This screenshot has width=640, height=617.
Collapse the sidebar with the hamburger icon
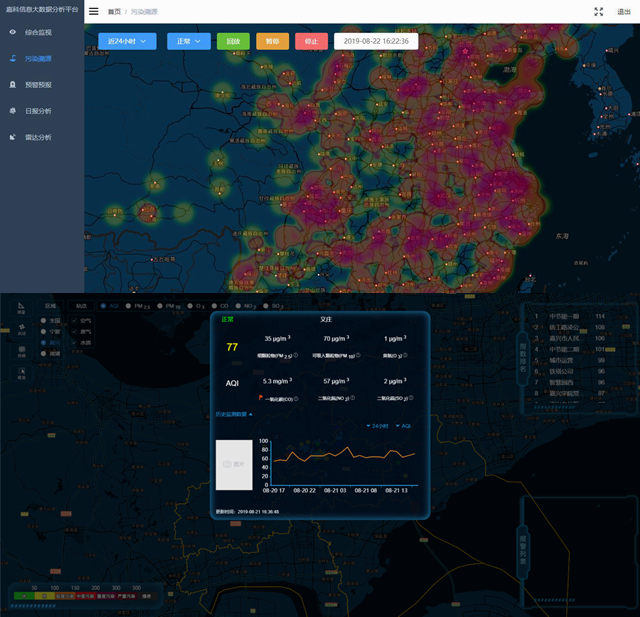93,11
